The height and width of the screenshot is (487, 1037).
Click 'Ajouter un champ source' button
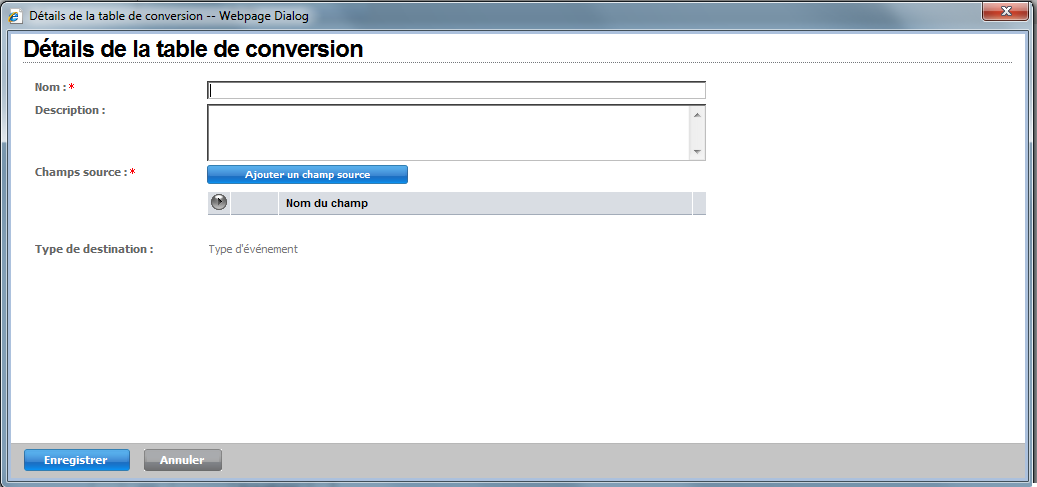pos(308,175)
